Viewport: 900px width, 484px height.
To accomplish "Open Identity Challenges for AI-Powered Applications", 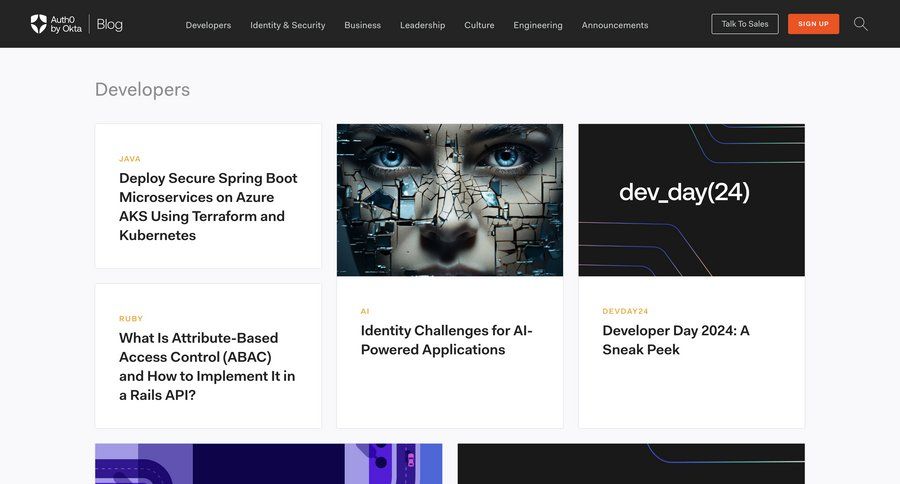I will [447, 340].
